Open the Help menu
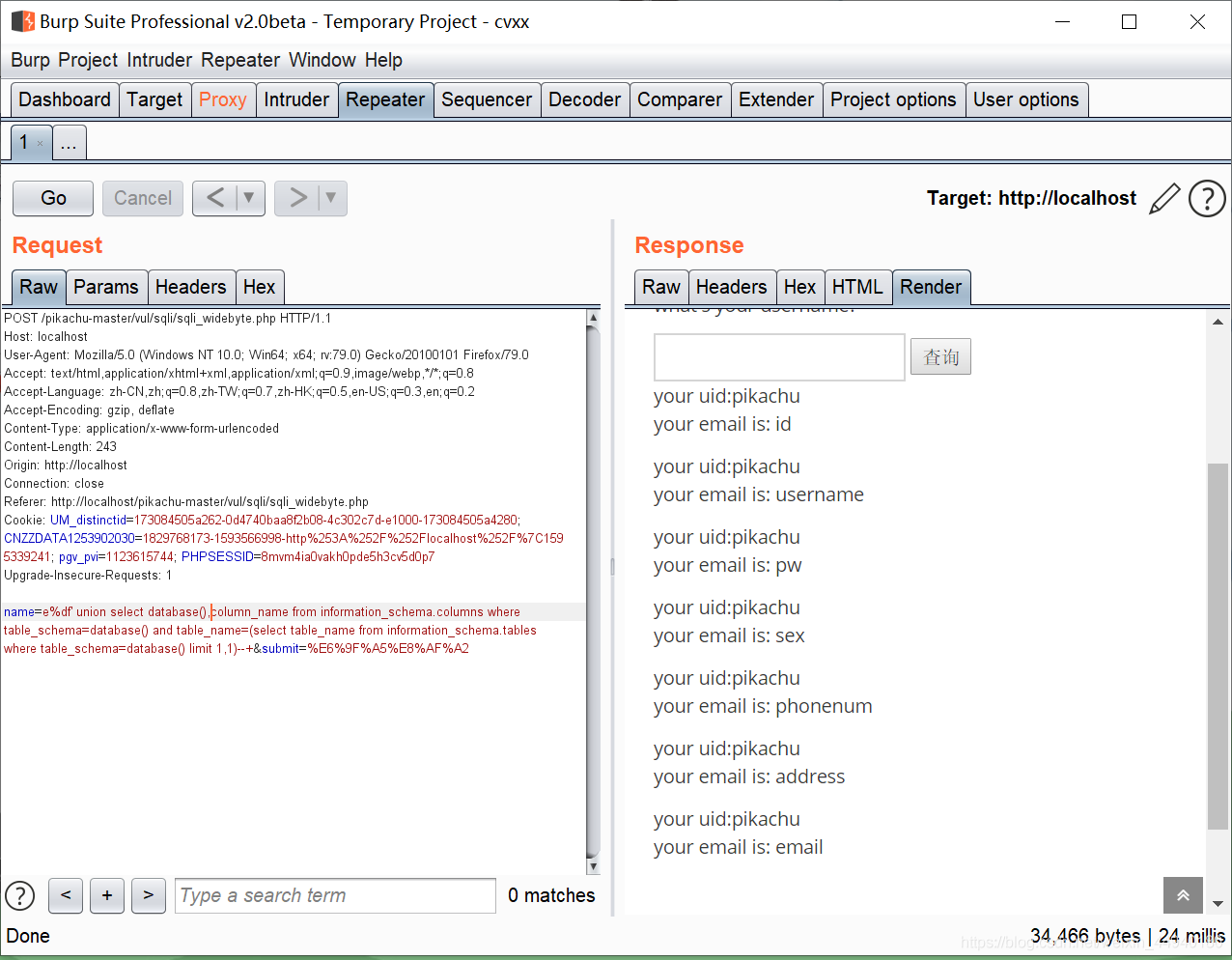 pyautogui.click(x=383, y=60)
